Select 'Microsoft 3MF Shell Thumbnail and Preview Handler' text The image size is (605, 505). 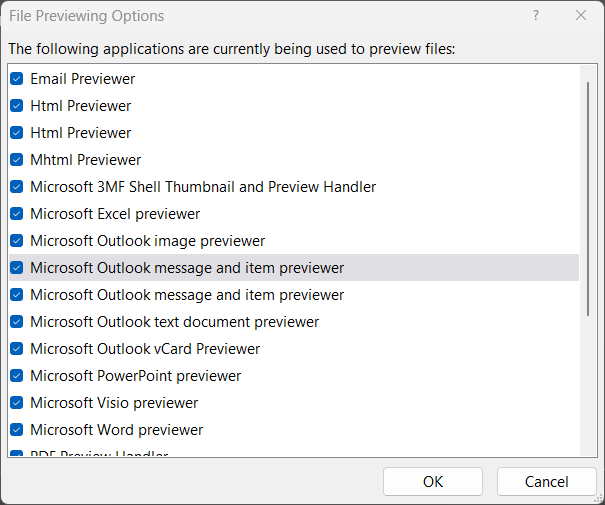point(203,187)
